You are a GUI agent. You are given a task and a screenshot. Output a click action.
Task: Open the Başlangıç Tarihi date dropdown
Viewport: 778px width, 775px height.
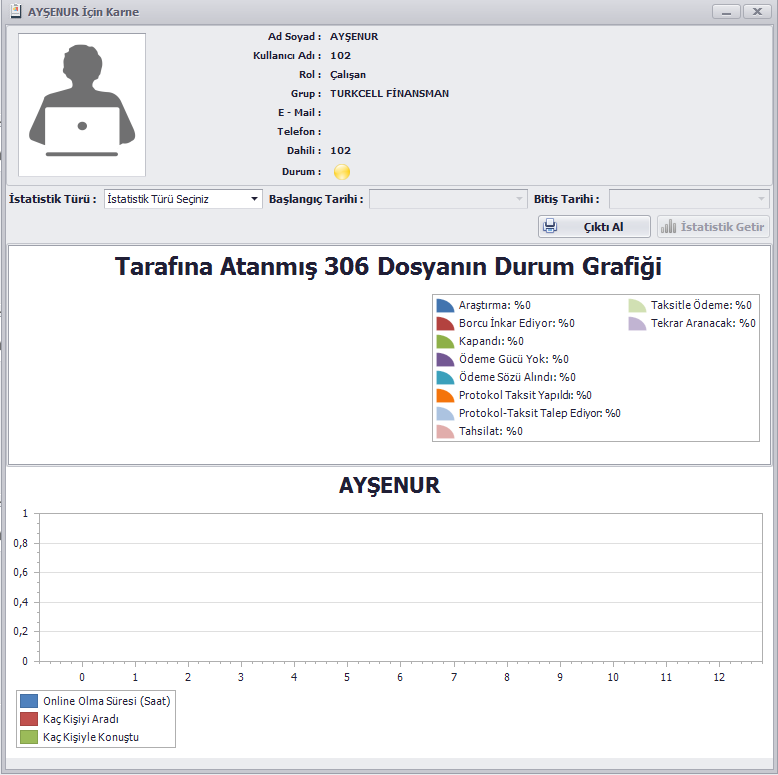448,199
